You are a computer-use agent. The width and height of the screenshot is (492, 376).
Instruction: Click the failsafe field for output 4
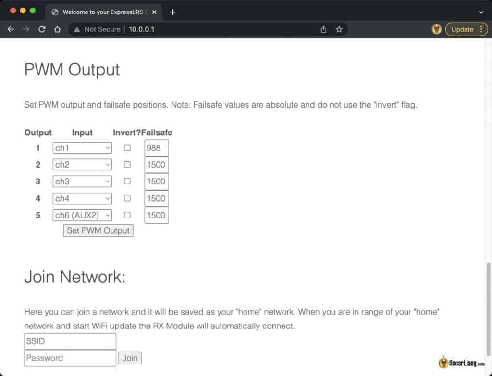[x=156, y=199]
